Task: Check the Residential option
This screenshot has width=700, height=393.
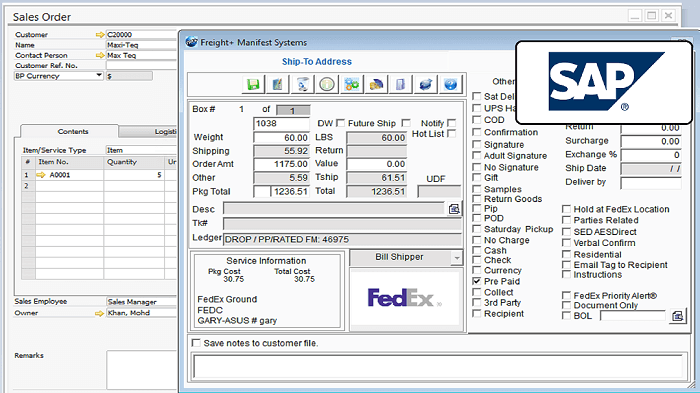Action: point(566,255)
